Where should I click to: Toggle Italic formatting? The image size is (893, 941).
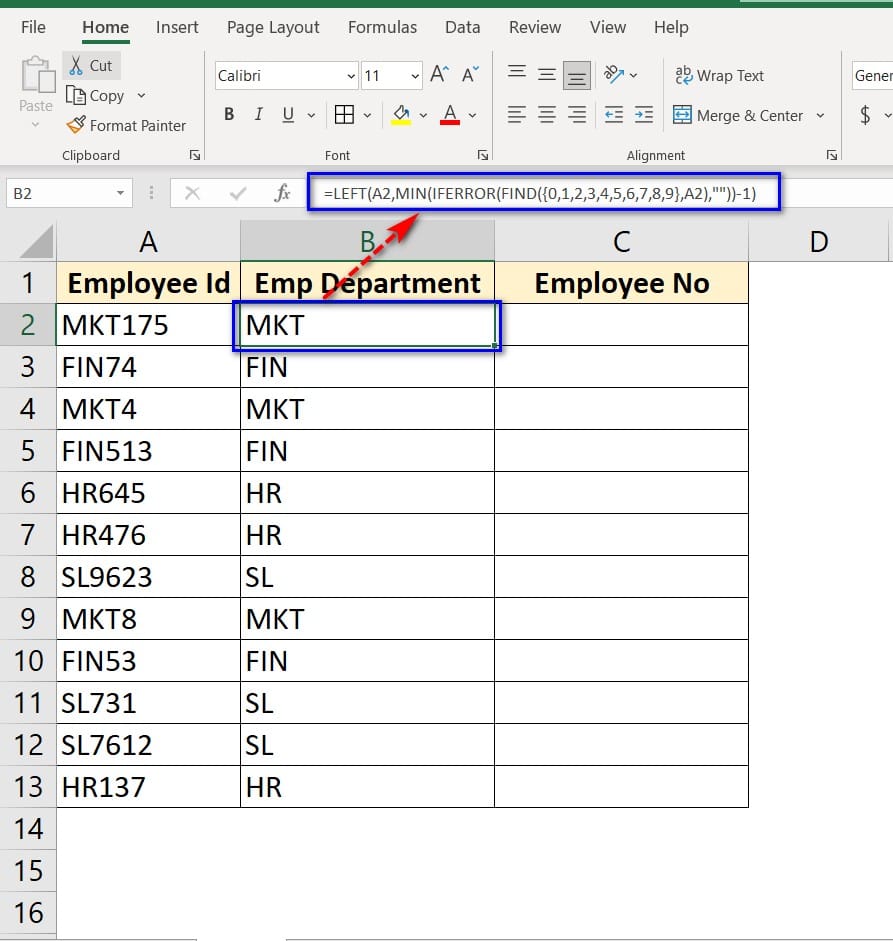point(259,115)
